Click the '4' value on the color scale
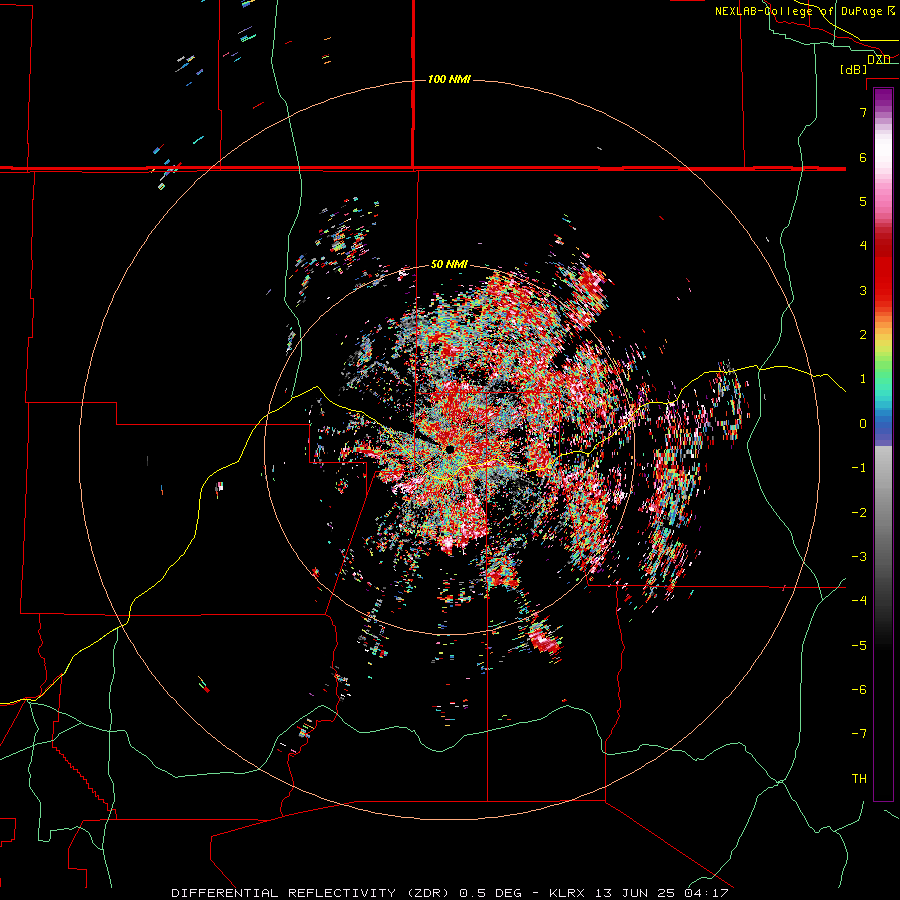This screenshot has width=900, height=900. 863,246
